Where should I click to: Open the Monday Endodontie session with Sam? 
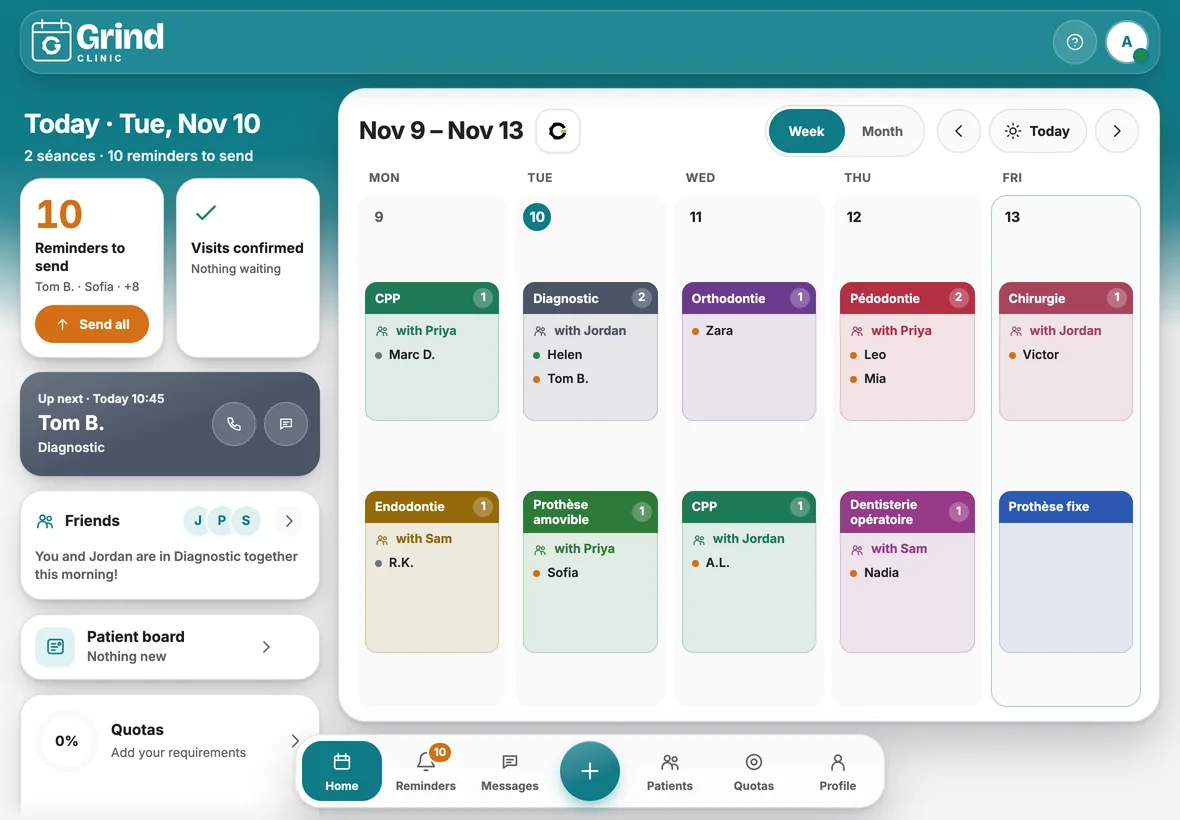tap(432, 572)
